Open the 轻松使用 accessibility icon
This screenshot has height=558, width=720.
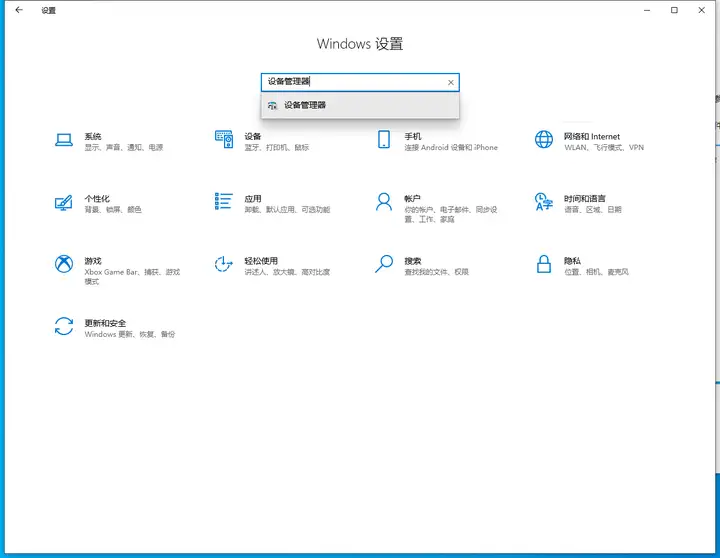click(224, 264)
